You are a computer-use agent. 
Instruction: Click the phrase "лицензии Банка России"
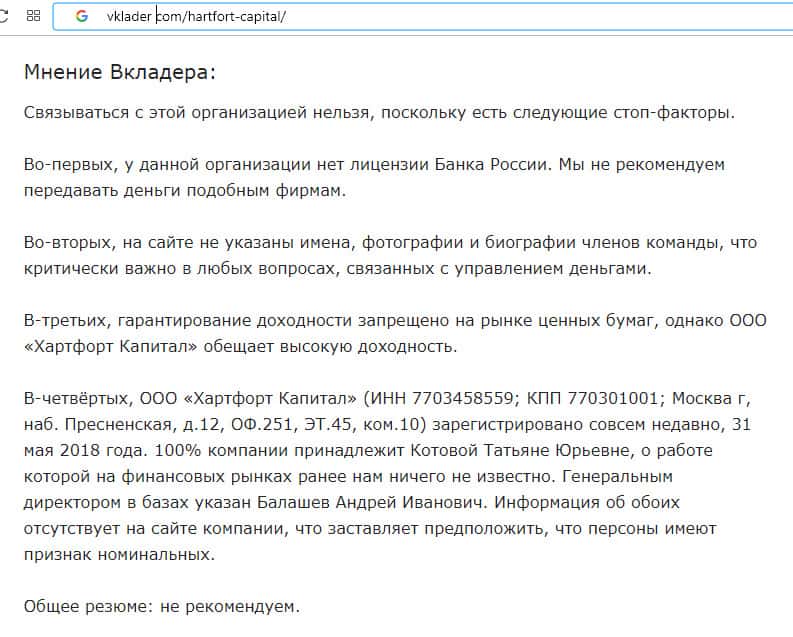449,164
